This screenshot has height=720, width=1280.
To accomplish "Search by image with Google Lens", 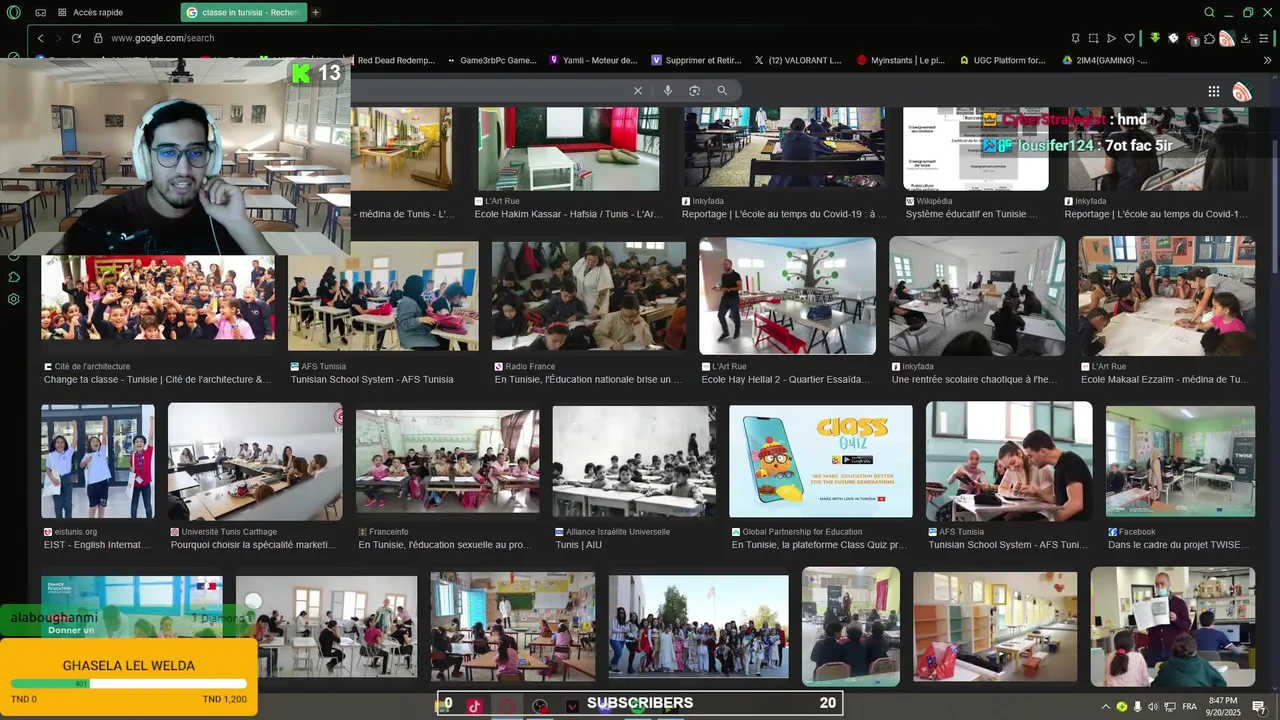I will click(694, 91).
